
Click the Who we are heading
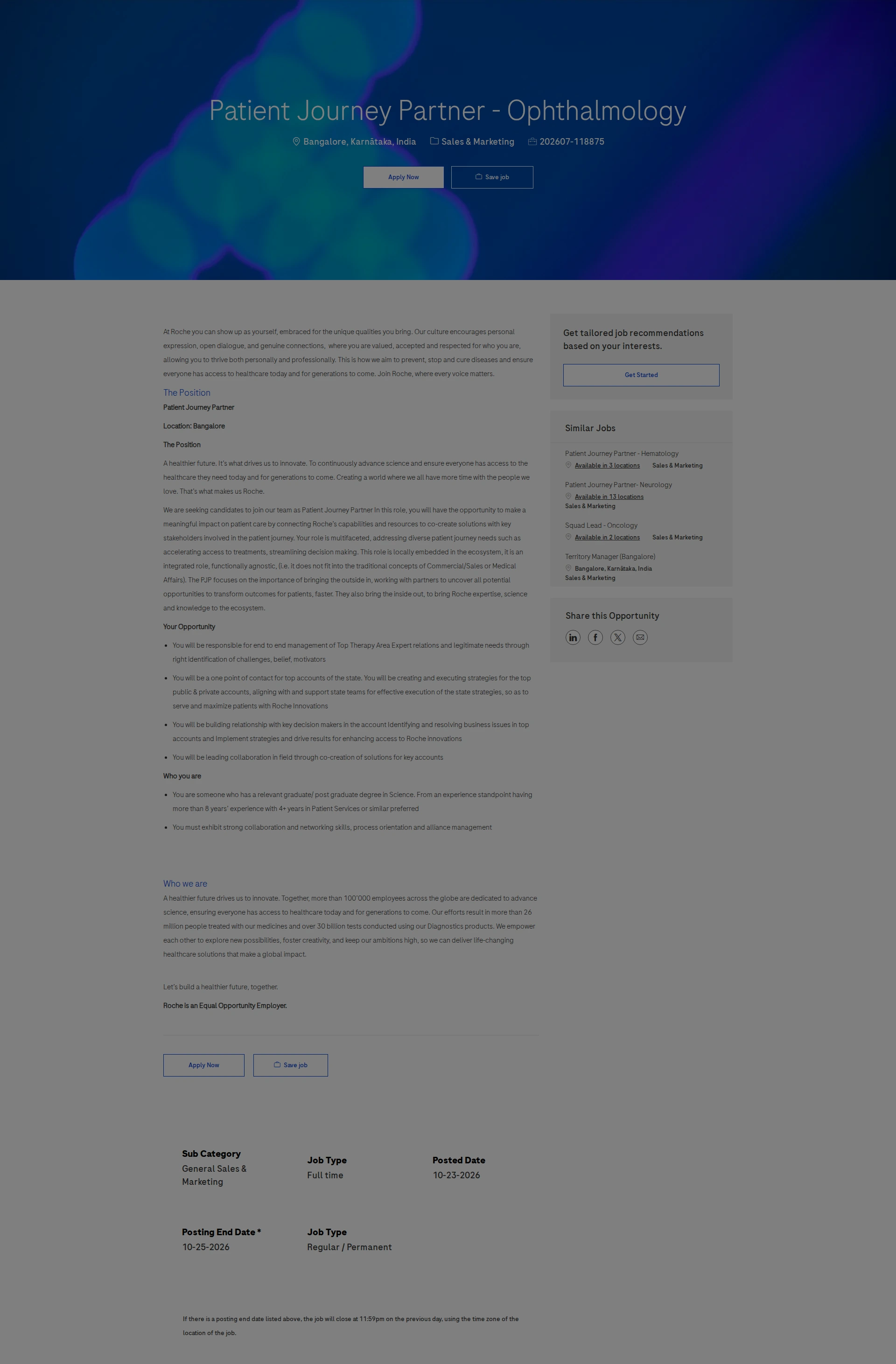(185, 884)
